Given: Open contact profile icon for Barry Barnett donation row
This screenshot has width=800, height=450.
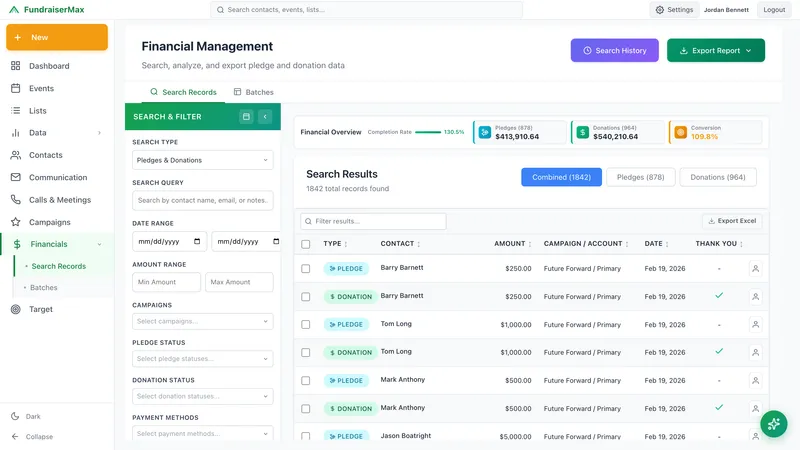Looking at the screenshot, I should (x=756, y=296).
